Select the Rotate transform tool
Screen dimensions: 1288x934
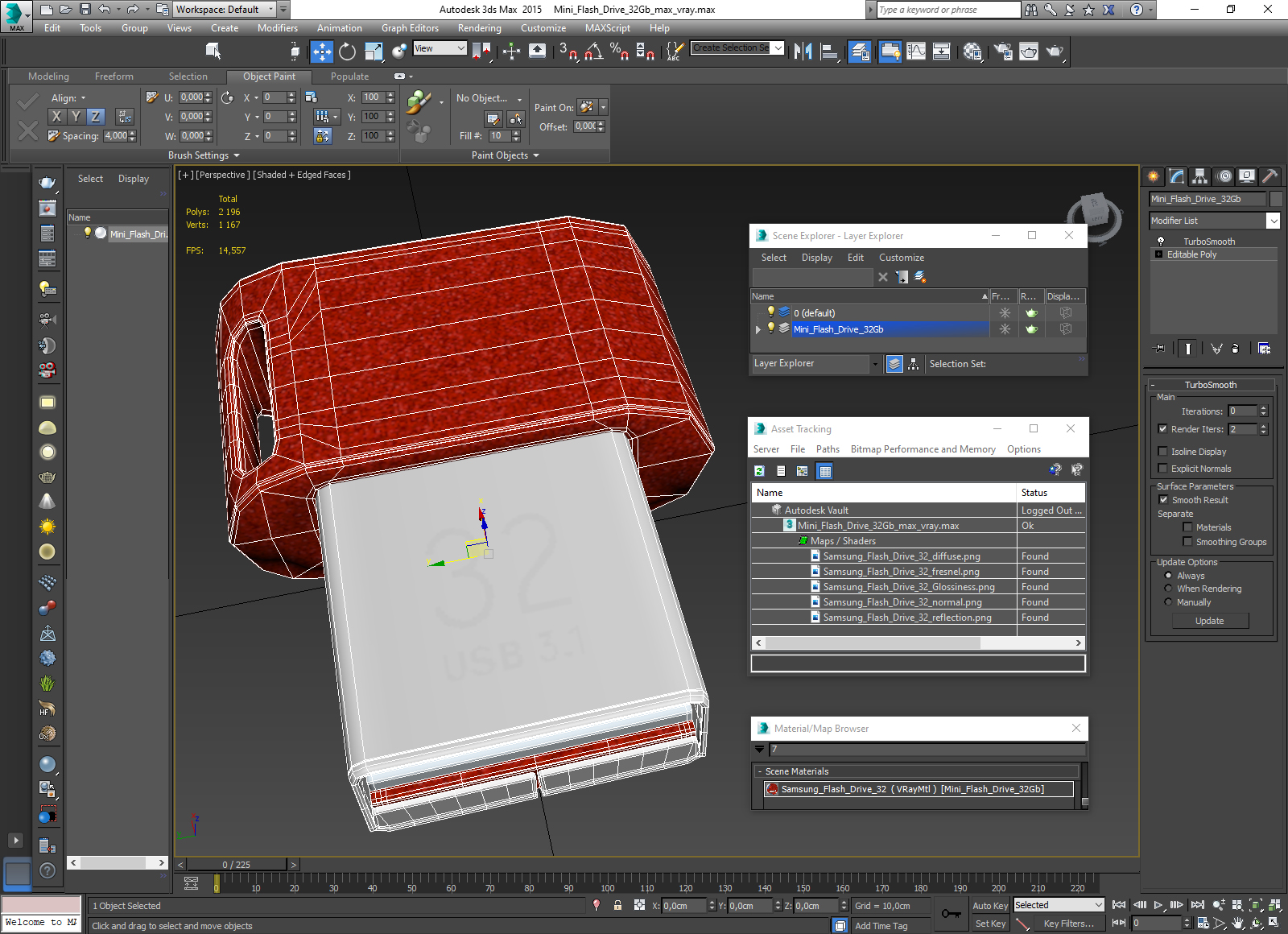347,52
